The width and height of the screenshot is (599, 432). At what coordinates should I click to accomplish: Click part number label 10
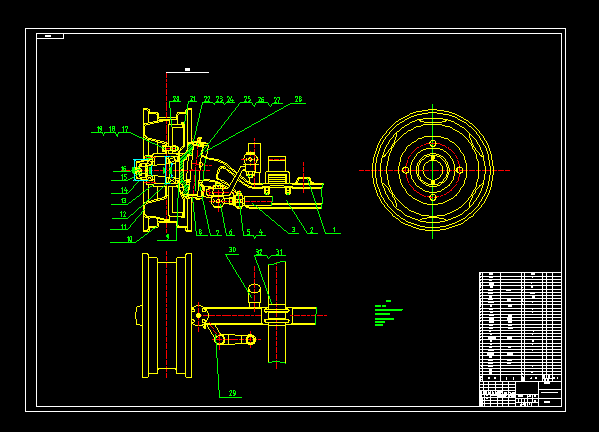coord(130,239)
